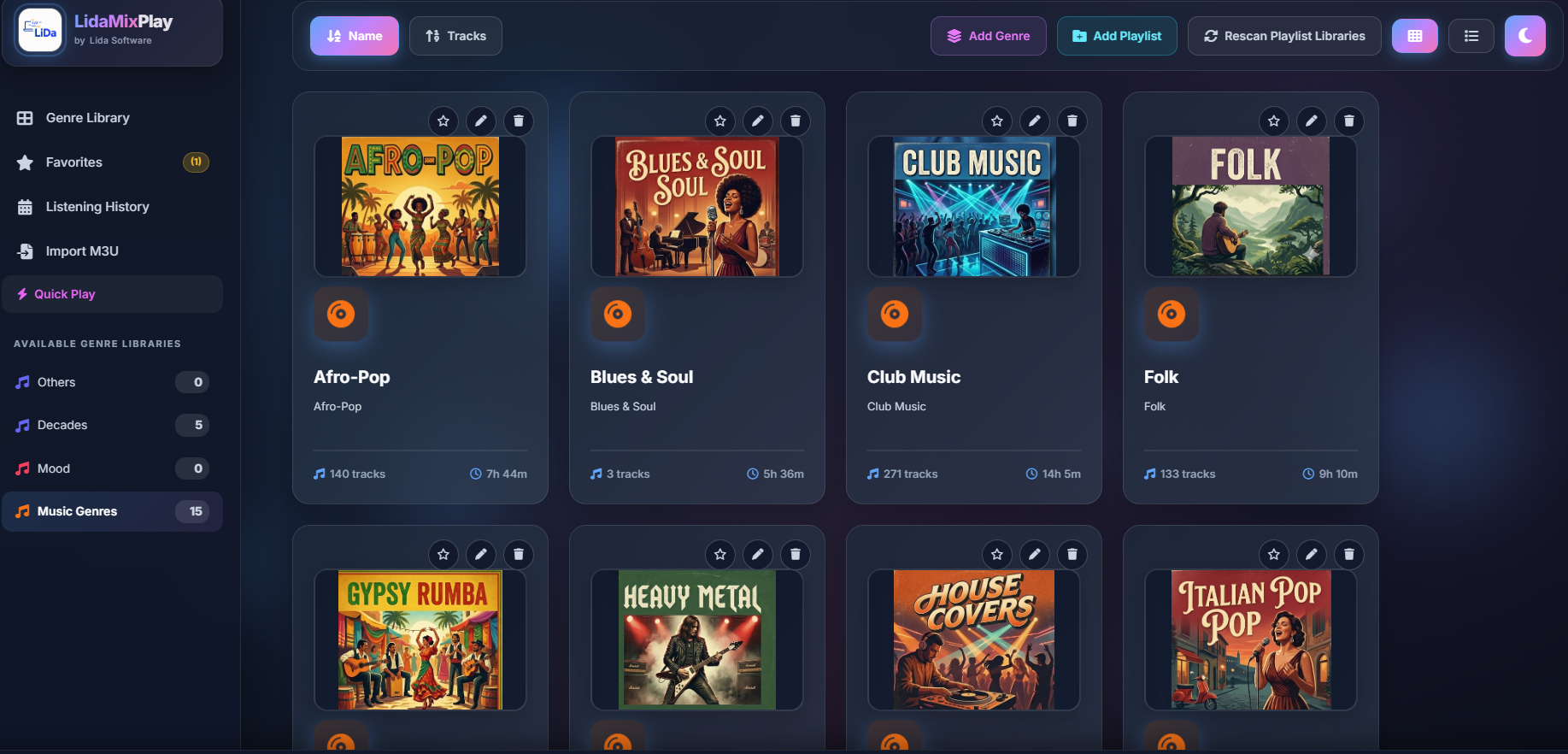Viewport: 1568px width, 754px height.
Task: Click the Folk card title
Action: pos(1161,377)
